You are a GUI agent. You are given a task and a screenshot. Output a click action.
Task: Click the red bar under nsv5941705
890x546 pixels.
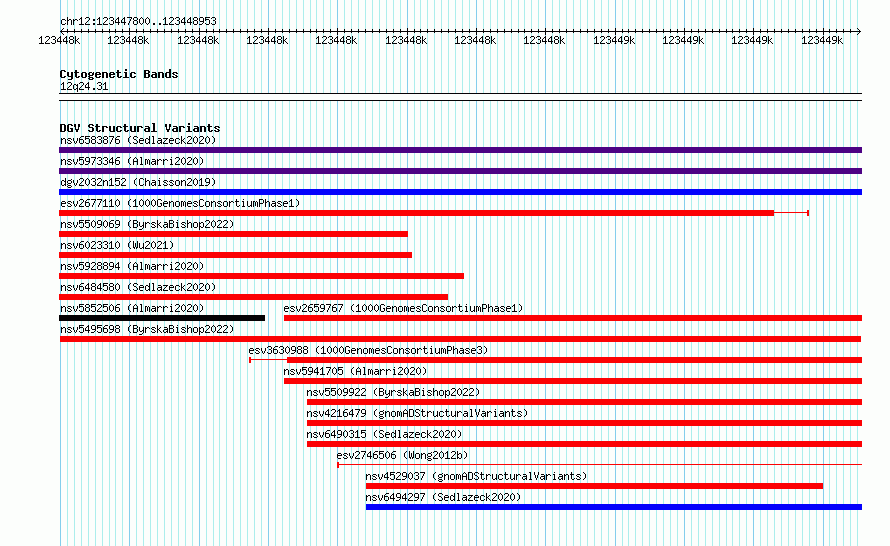pos(573,381)
